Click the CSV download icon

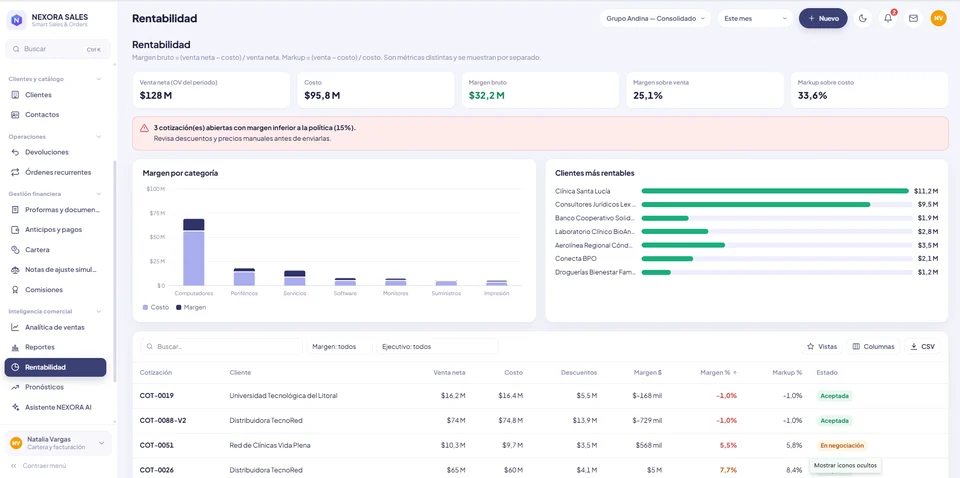pyautogui.click(x=913, y=346)
